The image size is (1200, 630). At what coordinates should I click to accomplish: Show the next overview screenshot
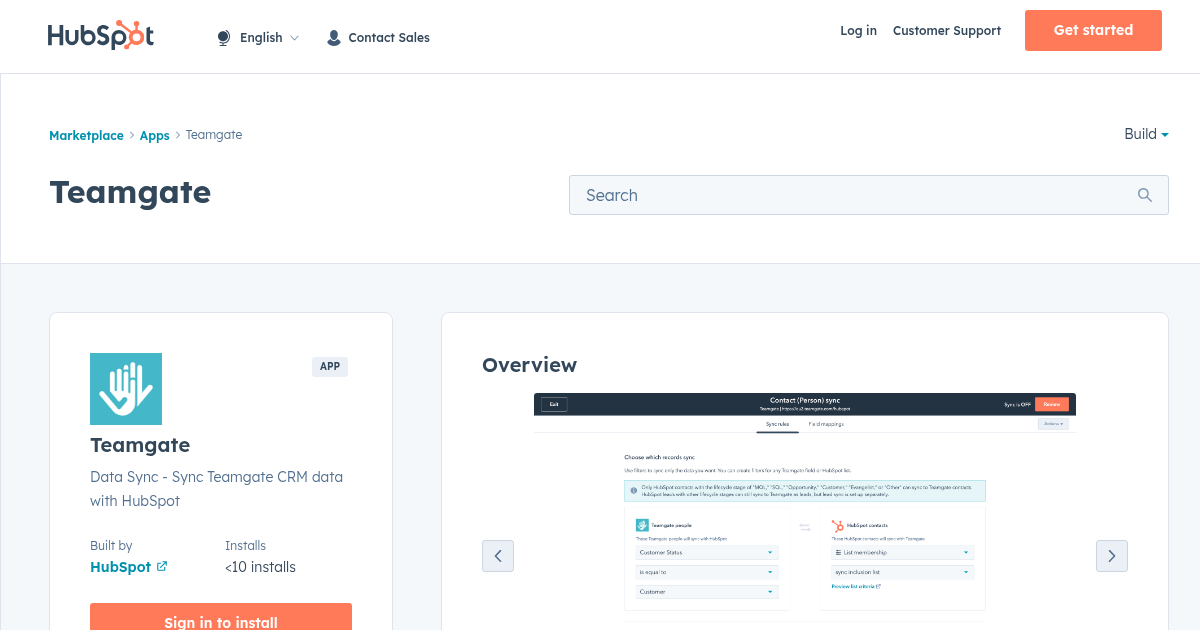[1112, 556]
